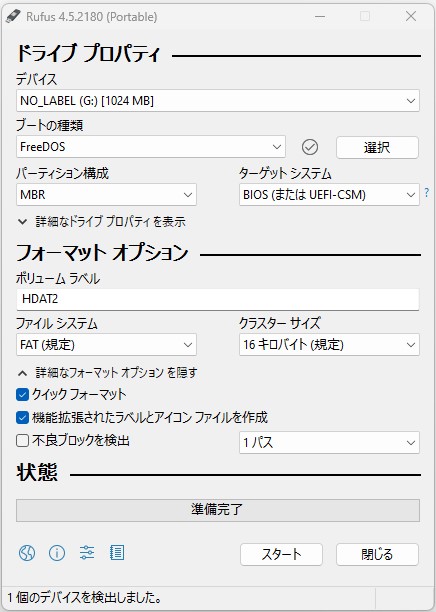Open the language globe icon
436x612 pixels.
click(x=27, y=553)
